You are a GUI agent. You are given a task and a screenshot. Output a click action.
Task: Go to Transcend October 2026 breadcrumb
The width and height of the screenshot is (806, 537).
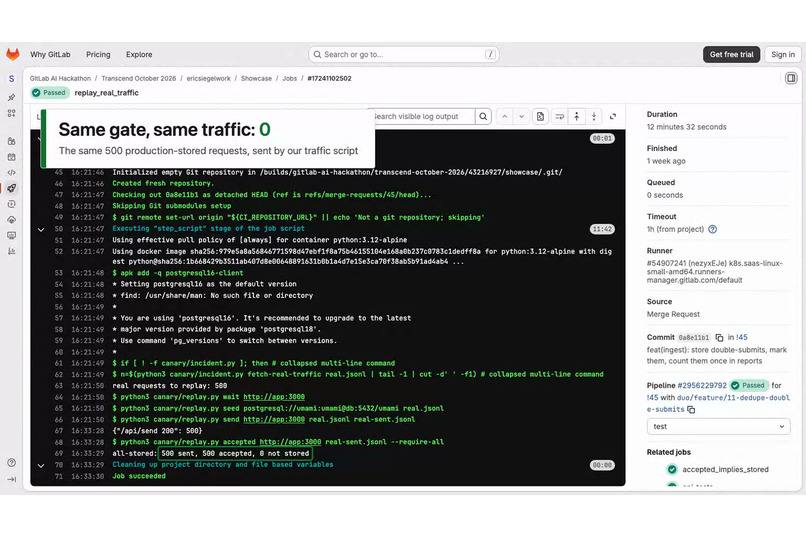(139, 79)
